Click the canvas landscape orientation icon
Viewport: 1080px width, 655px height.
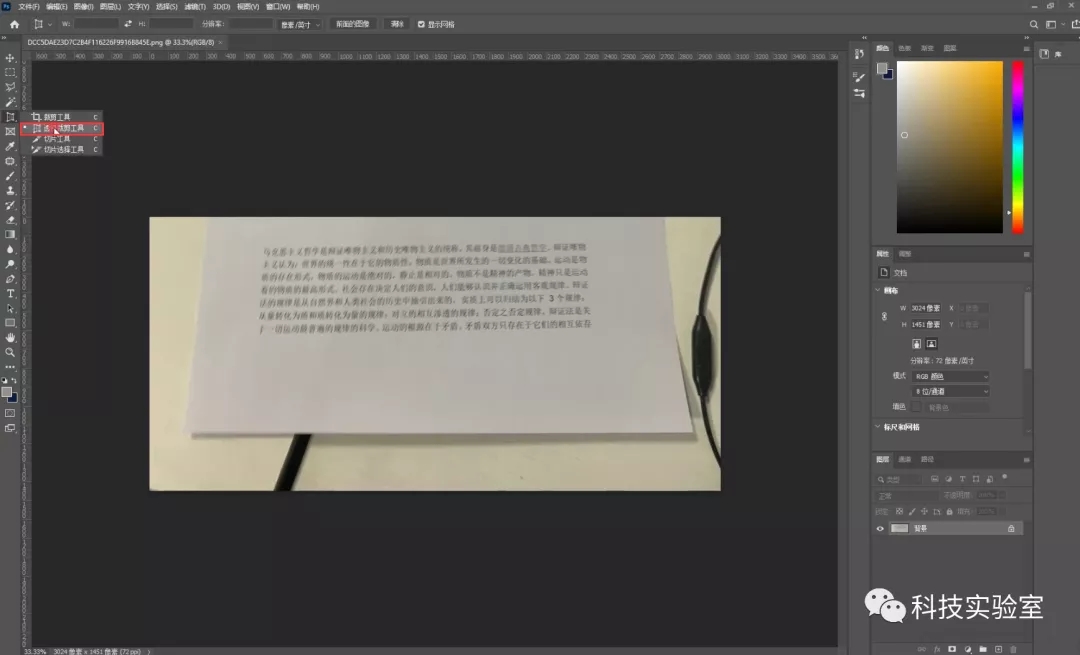[x=931, y=344]
